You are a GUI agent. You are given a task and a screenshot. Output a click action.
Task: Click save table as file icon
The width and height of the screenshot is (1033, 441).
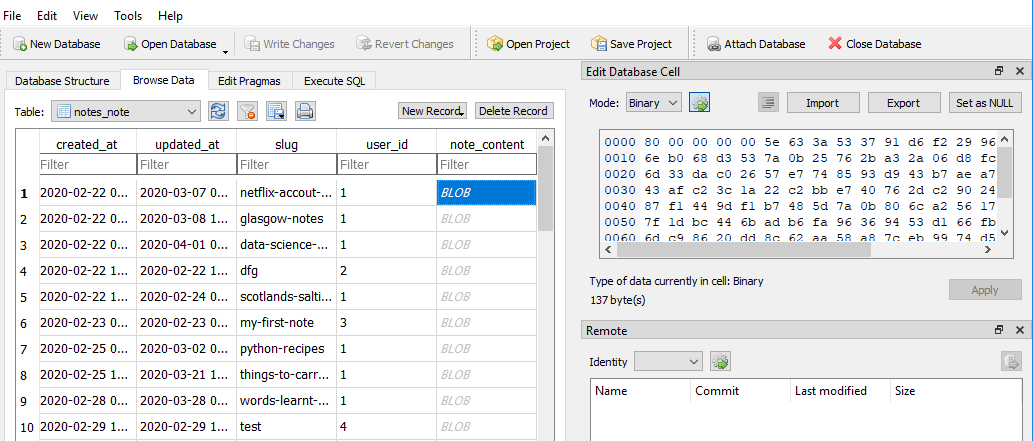click(x=276, y=111)
